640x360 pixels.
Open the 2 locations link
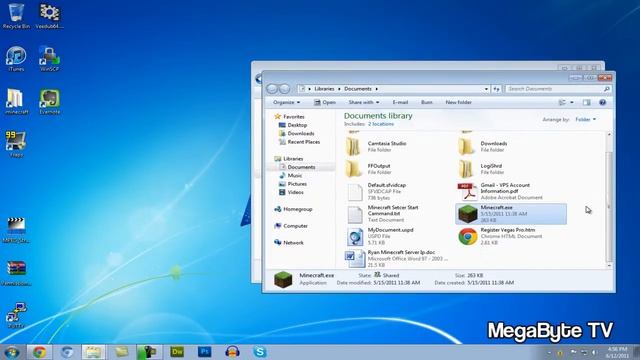coord(381,124)
